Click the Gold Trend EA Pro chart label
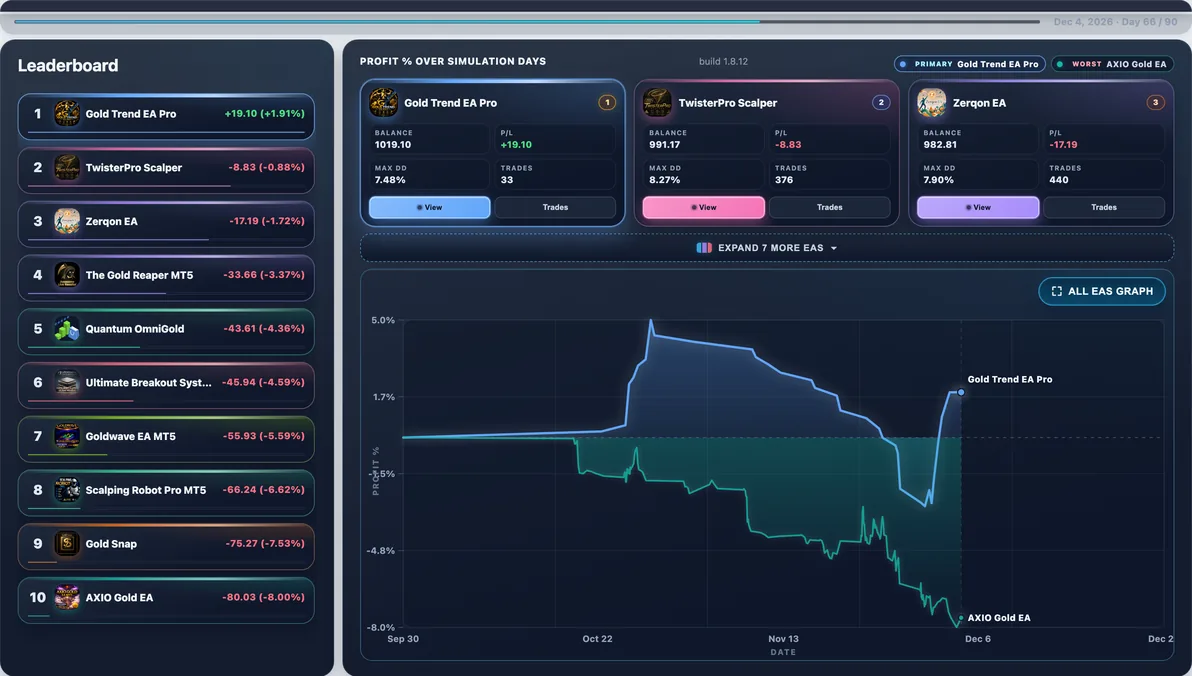This screenshot has height=676, width=1192. click(x=1010, y=379)
